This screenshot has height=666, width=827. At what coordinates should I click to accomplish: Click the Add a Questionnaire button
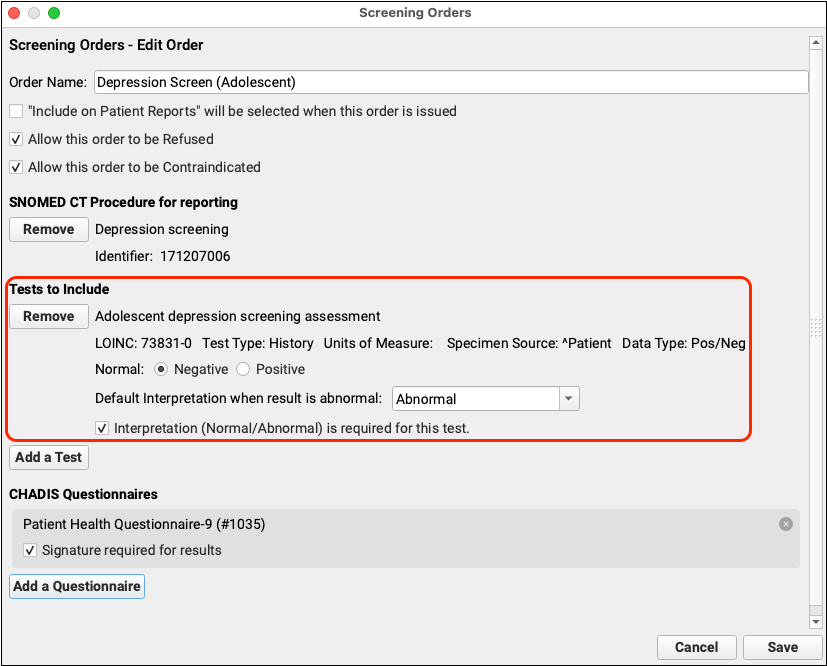coord(77,587)
